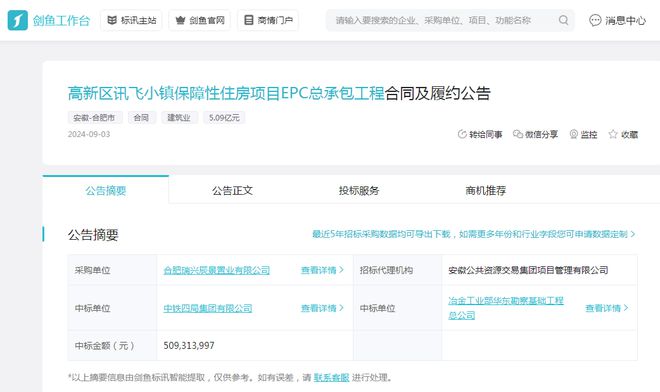Click the 建筑业 tag
This screenshot has width=660, height=392.
tap(179, 117)
